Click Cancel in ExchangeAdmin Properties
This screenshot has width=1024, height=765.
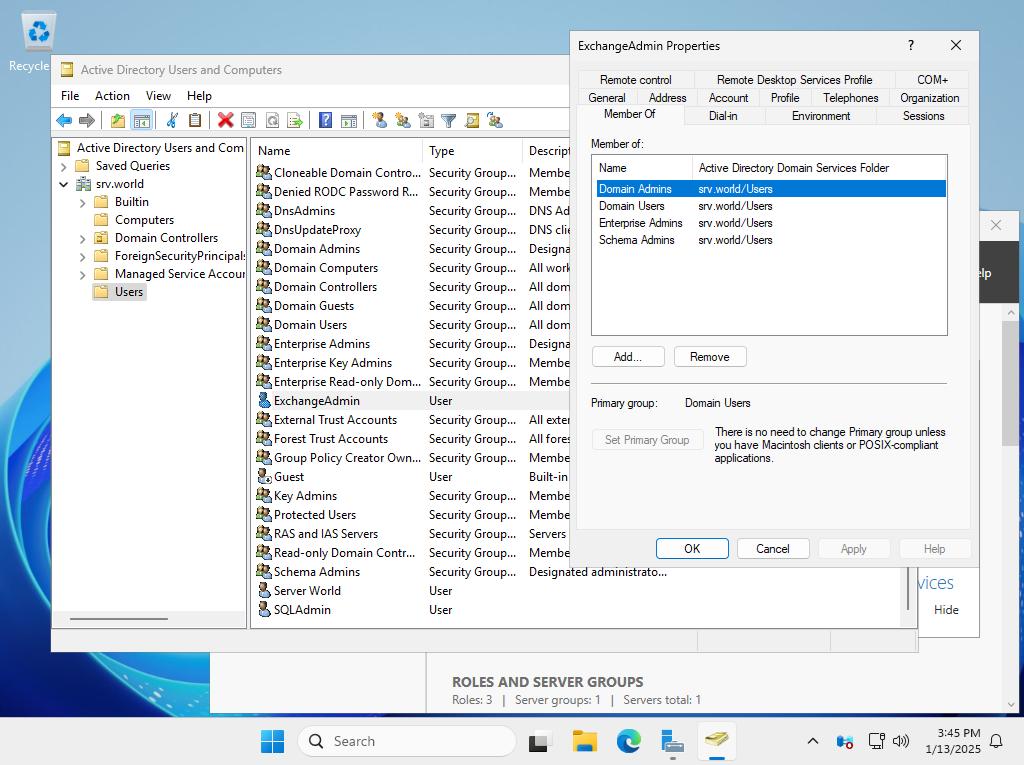(773, 549)
